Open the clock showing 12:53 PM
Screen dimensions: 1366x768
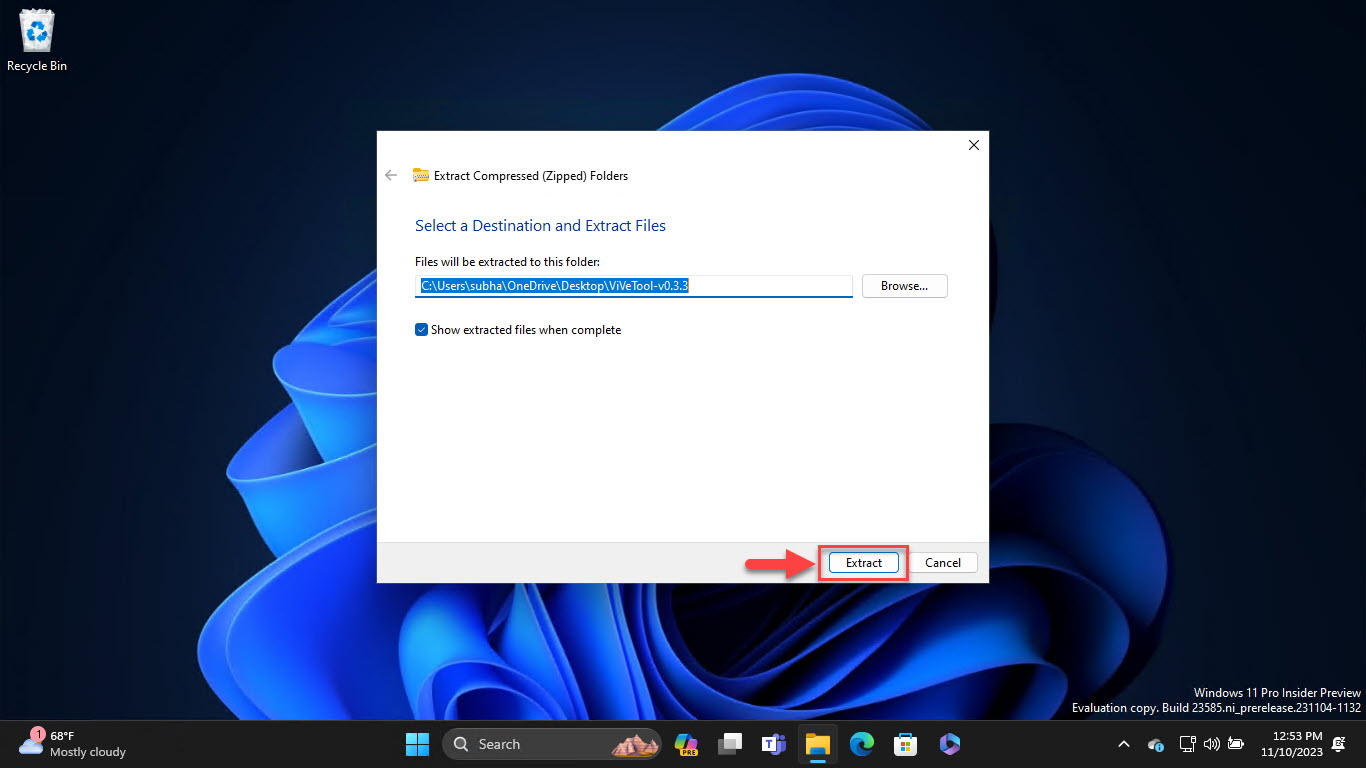[x=1291, y=744]
